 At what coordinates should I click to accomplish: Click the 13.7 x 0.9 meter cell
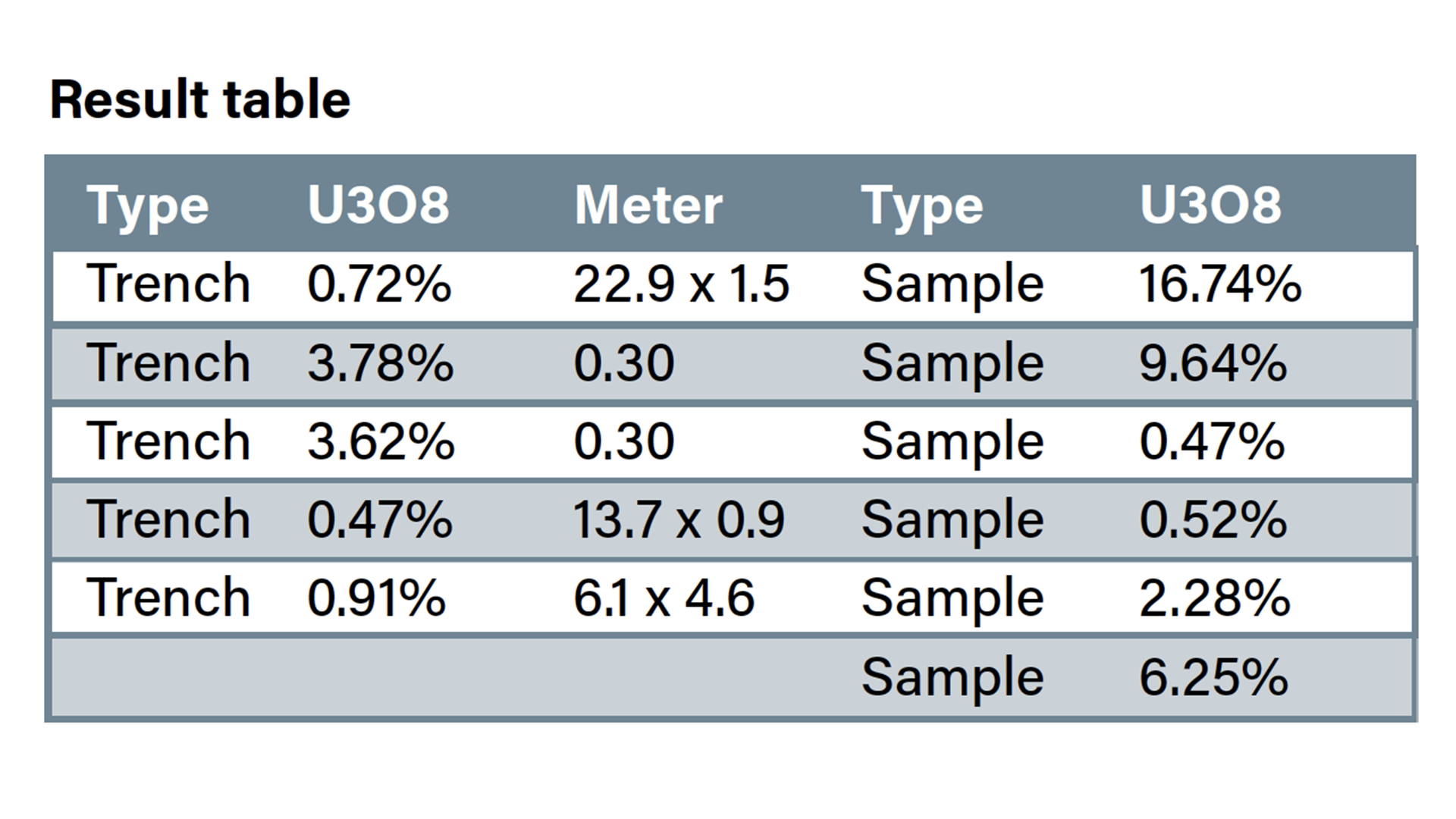(679, 520)
